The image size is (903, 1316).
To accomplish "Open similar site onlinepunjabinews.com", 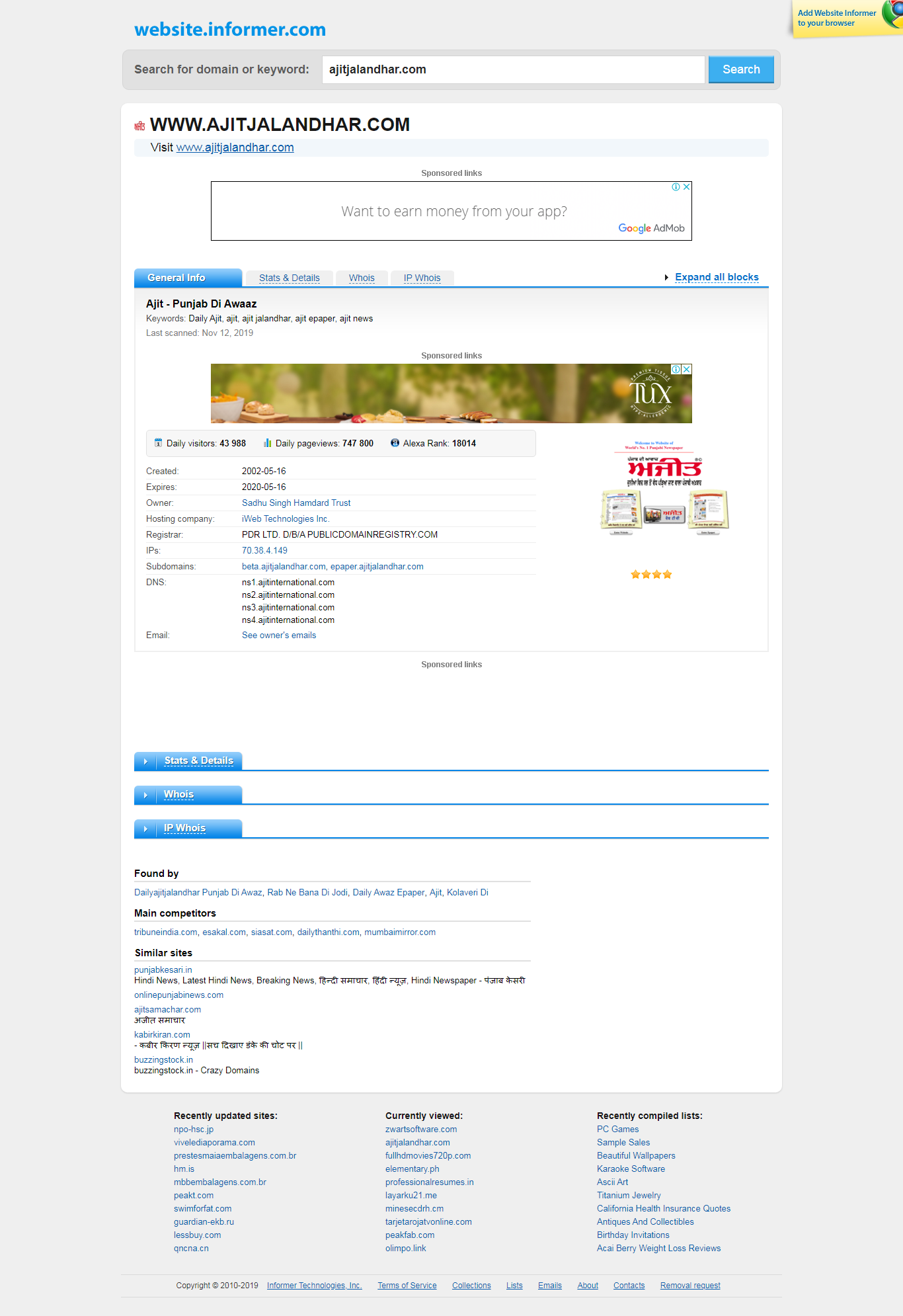I will (178, 995).
